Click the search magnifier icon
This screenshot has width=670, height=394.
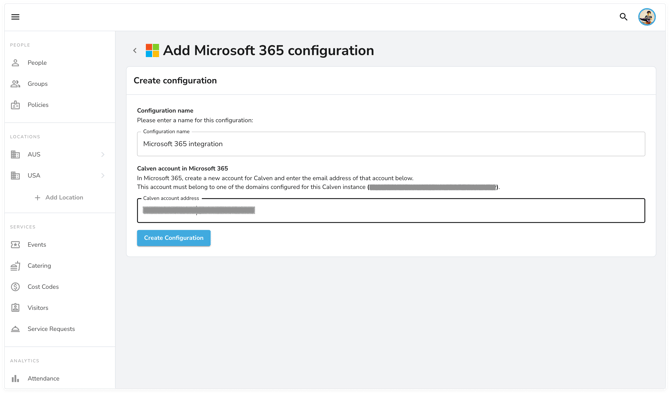point(623,17)
